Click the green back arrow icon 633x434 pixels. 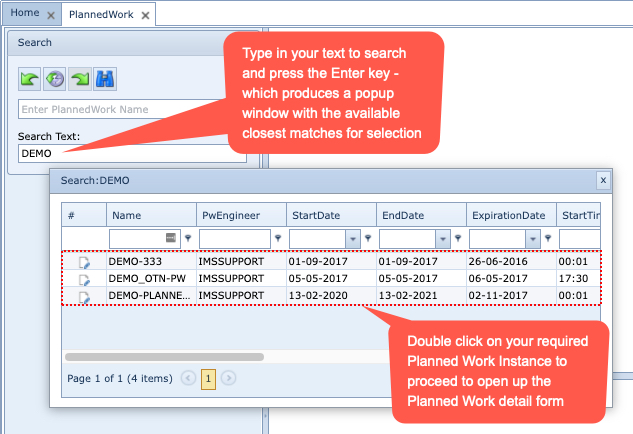coord(29,79)
